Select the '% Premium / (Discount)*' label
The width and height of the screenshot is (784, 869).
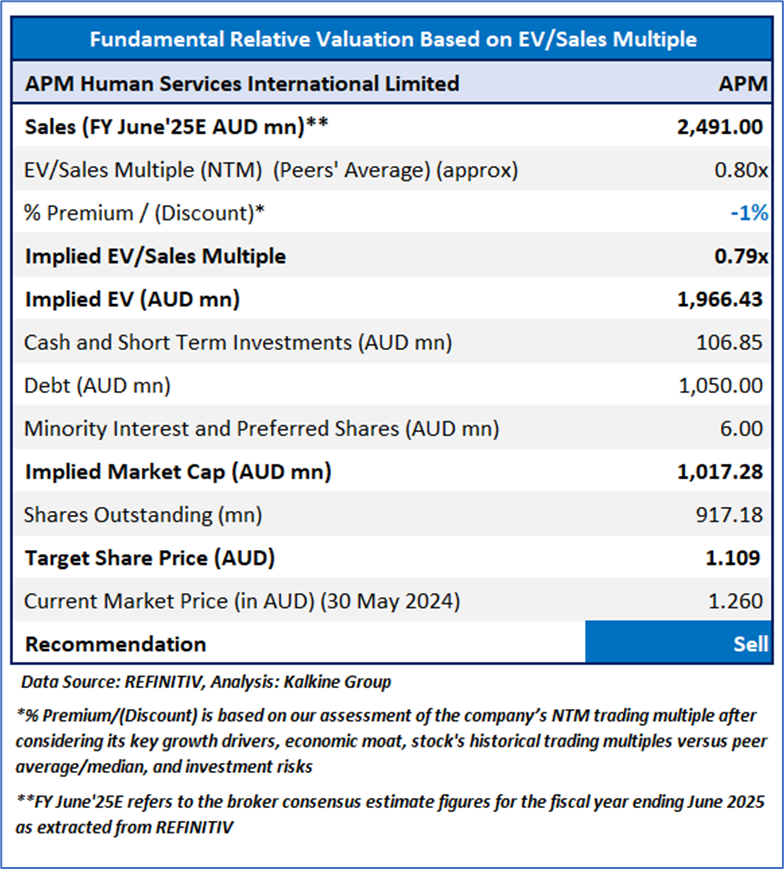(145, 213)
